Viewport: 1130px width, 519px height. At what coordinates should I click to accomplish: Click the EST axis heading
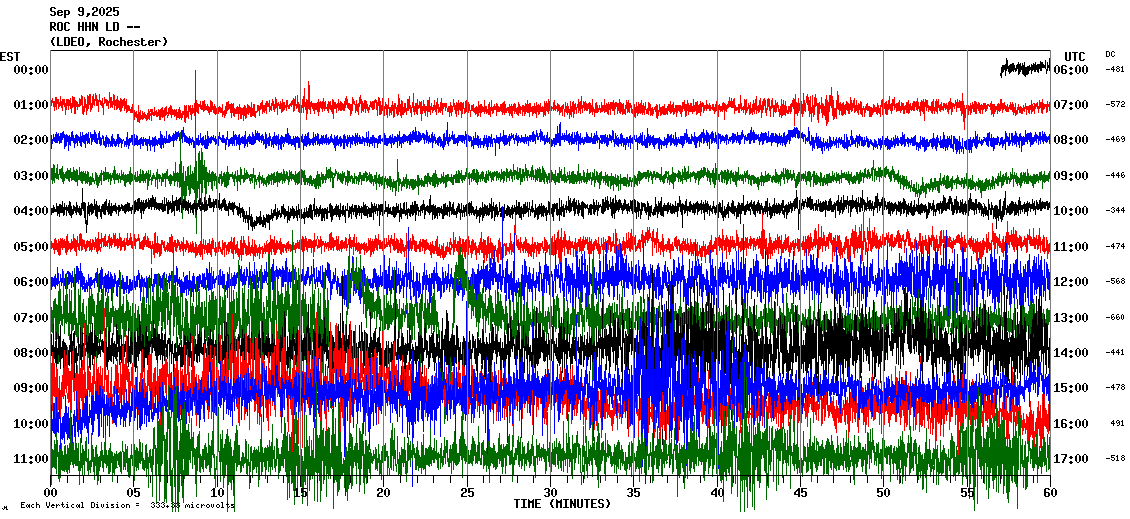[10, 56]
